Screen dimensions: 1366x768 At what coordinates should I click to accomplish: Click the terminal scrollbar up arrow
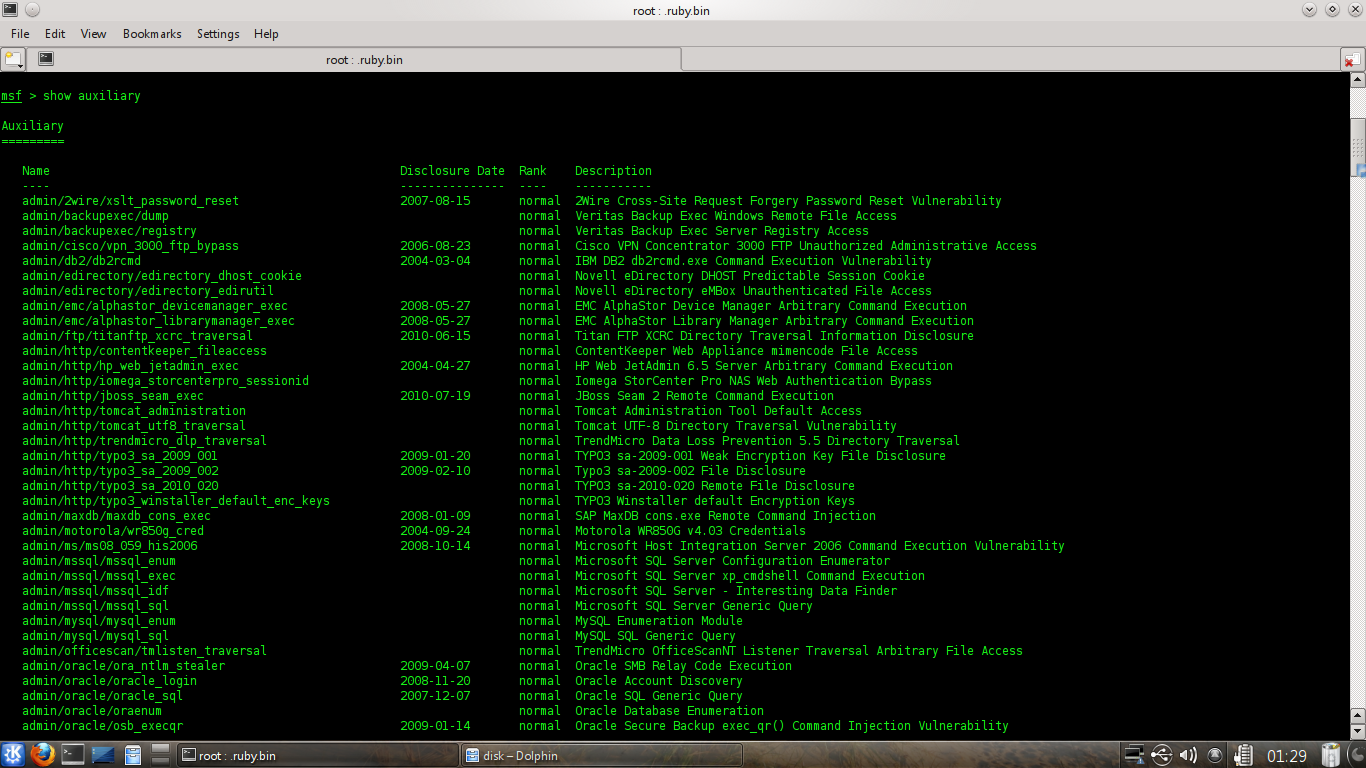[x=1358, y=82]
